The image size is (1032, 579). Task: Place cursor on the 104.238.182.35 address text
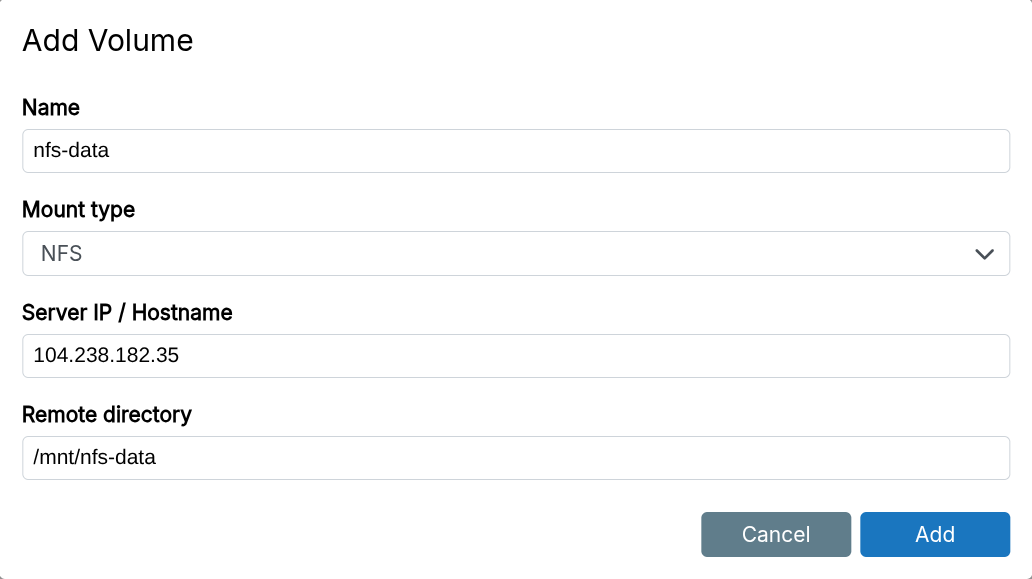106,356
